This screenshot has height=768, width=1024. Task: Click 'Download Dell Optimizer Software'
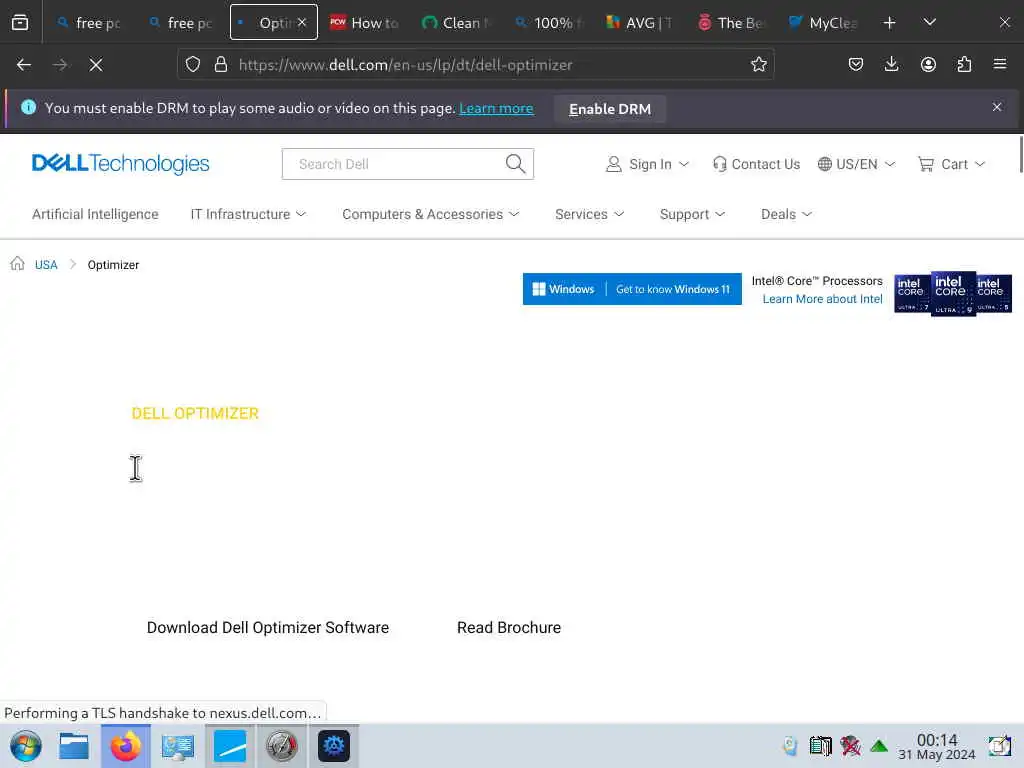point(268,628)
